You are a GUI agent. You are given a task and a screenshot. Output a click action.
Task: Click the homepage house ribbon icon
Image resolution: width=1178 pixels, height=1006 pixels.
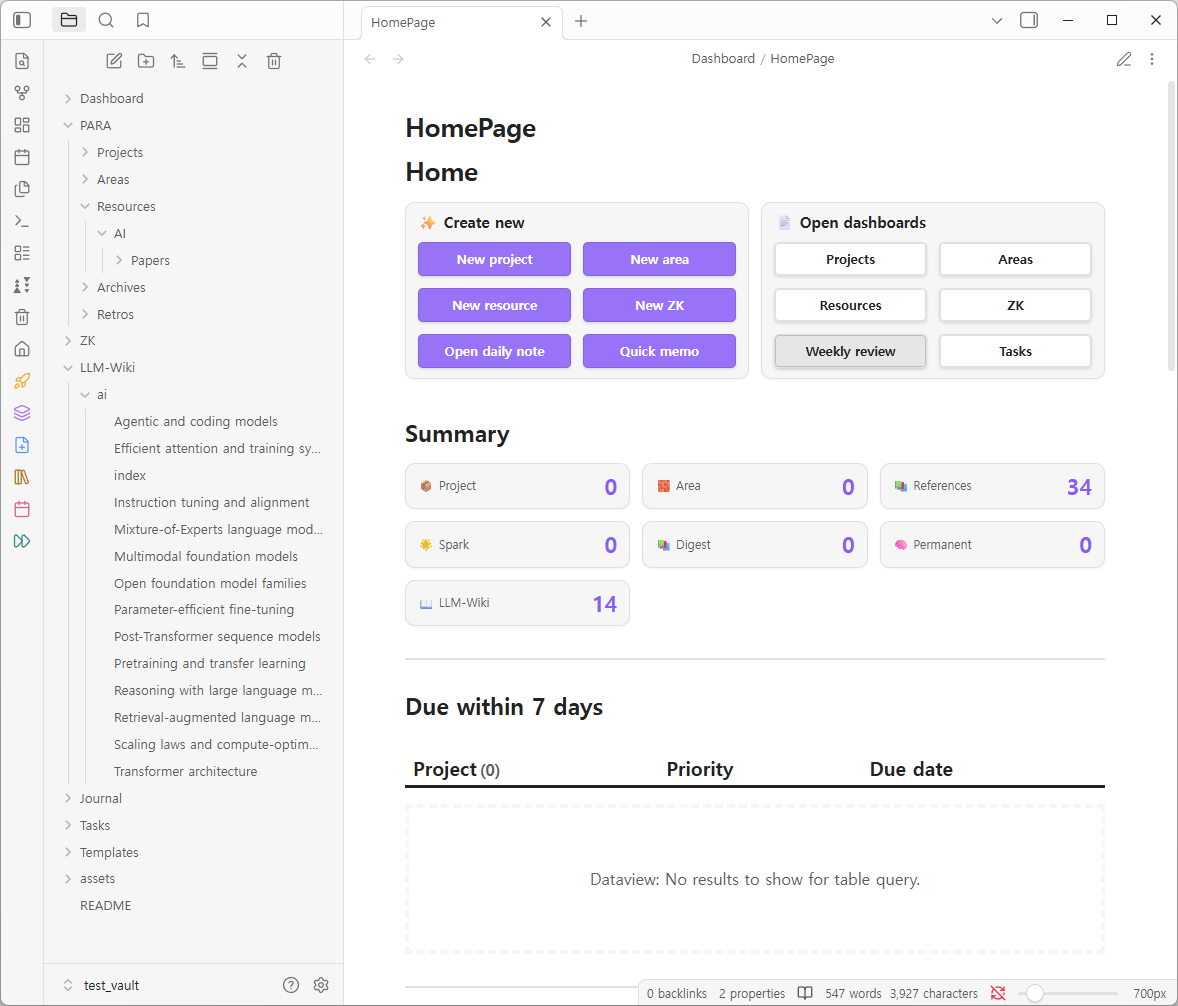click(x=22, y=349)
